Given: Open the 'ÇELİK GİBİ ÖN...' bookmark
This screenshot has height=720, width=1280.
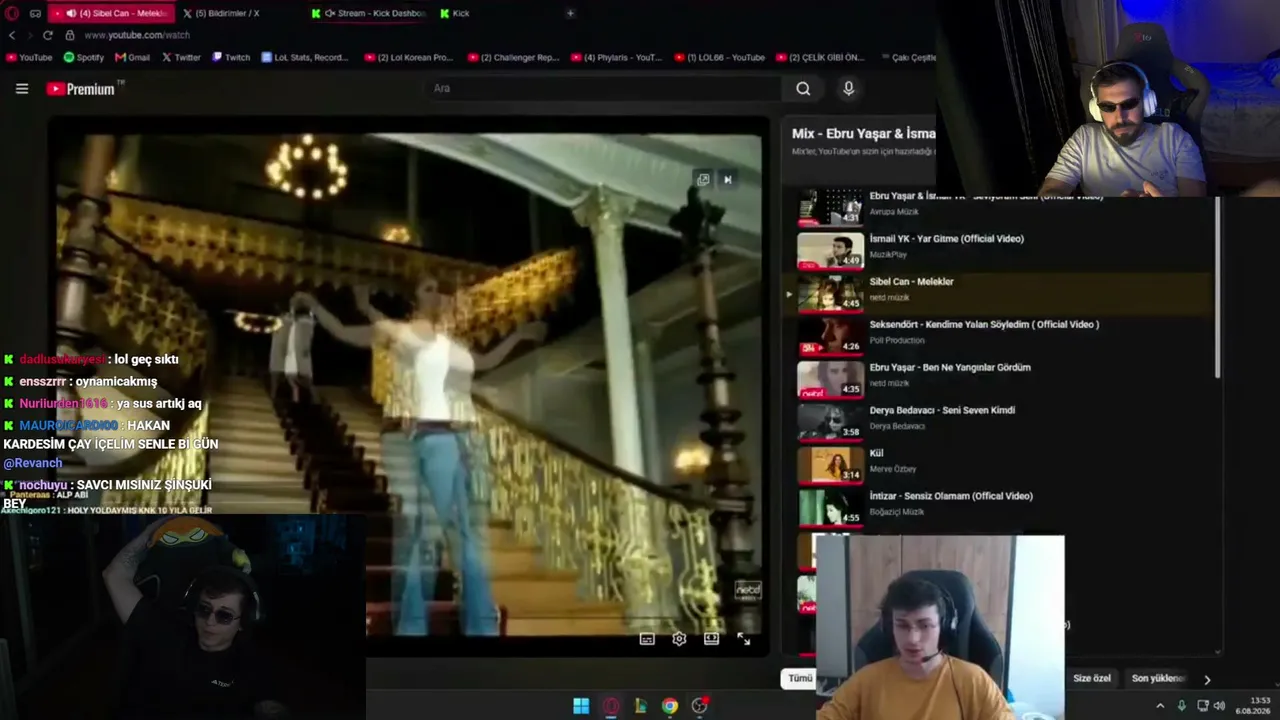Looking at the screenshot, I should click(820, 57).
